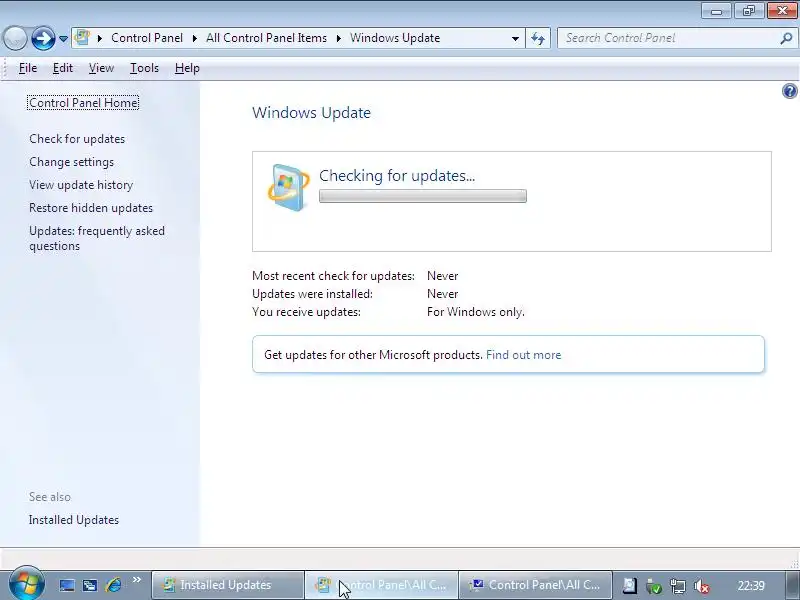Expand the arrow after All Control Panel Items
Image resolution: width=800 pixels, height=600 pixels.
click(x=338, y=38)
